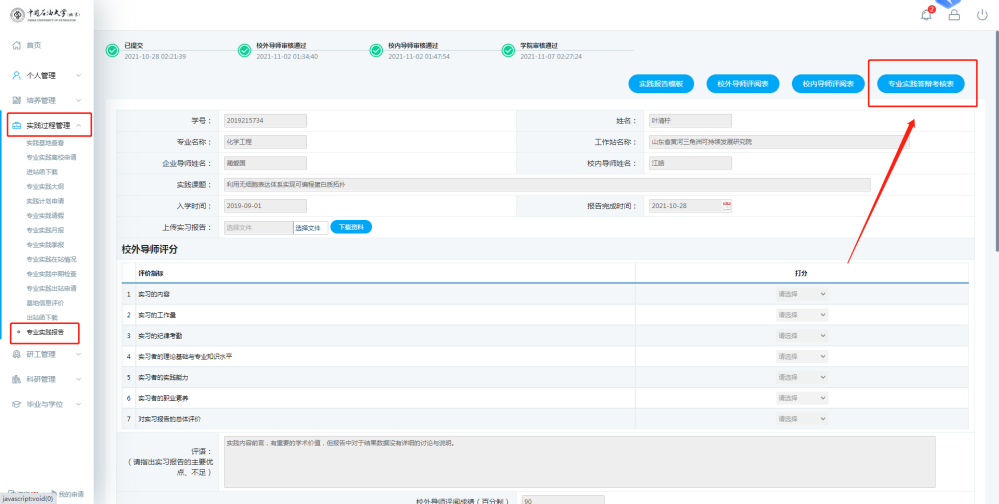Open score dropdown for 实习者的实践能力
999x504 pixels.
coord(802,376)
